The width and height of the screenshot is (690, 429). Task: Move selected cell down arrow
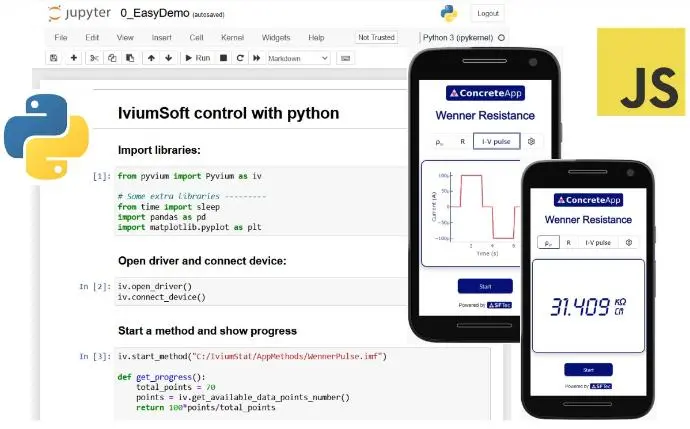(169, 58)
